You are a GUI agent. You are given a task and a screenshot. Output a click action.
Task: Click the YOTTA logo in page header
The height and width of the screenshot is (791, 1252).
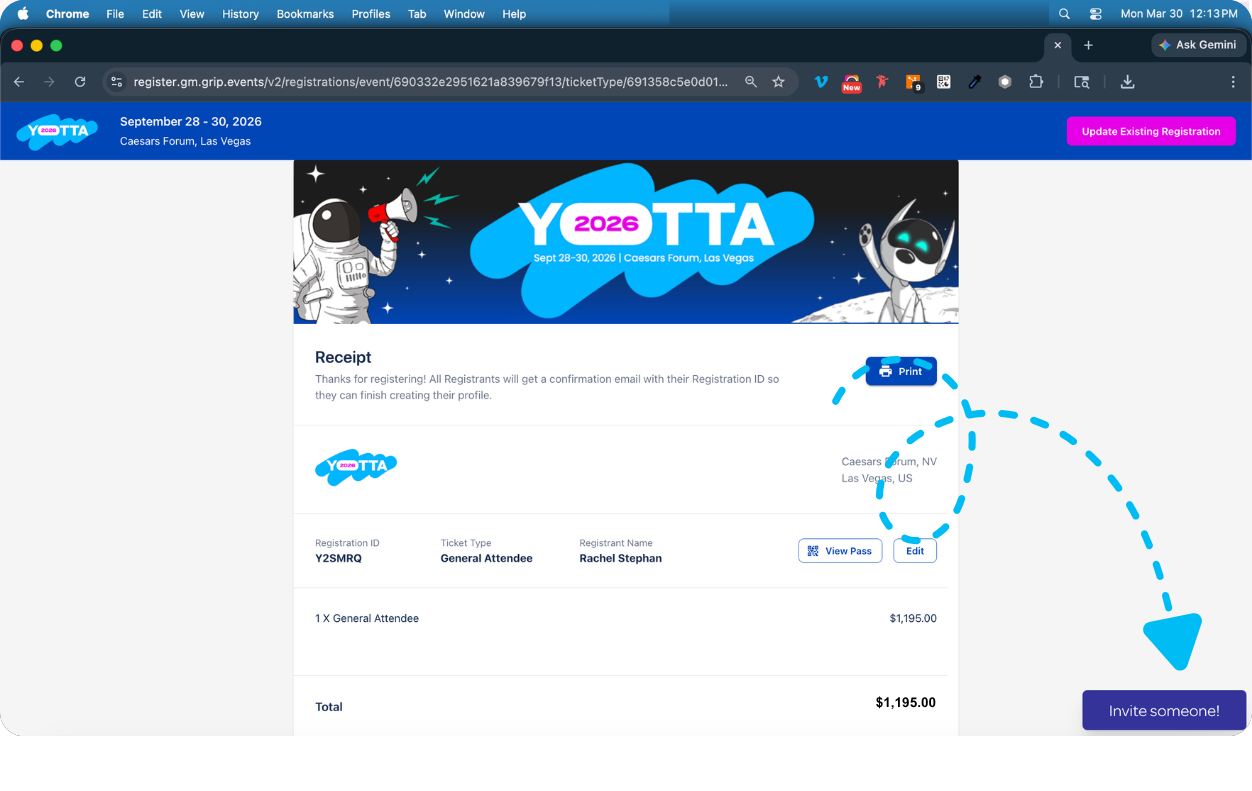coord(57,130)
